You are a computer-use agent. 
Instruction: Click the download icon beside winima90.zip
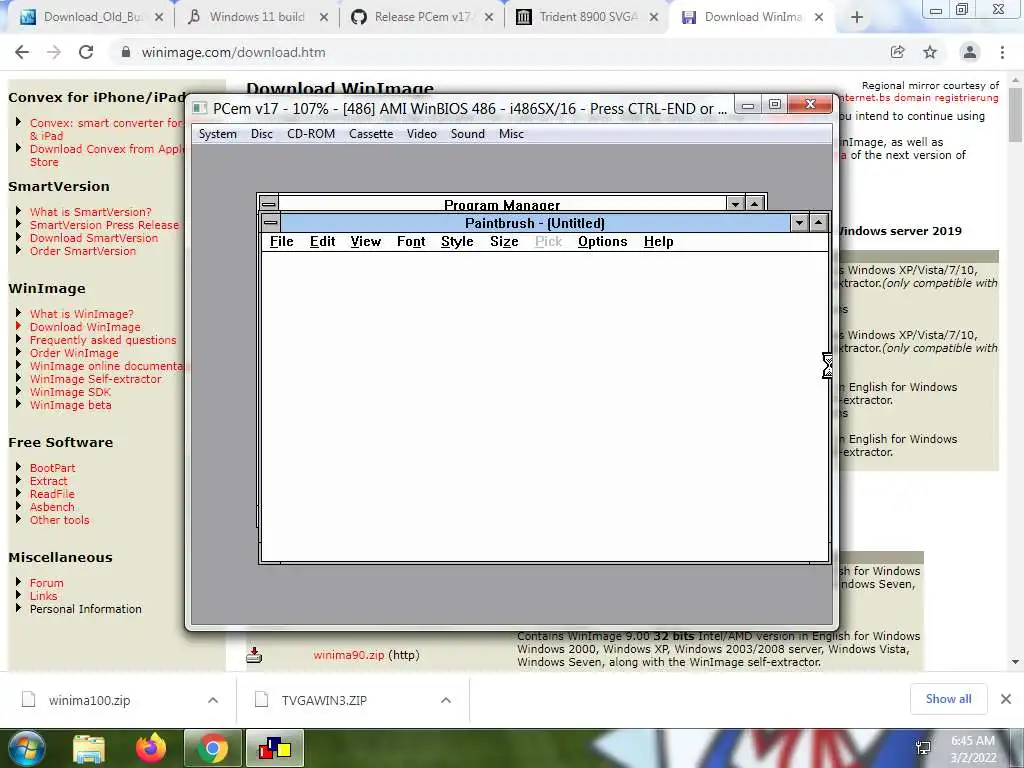254,655
